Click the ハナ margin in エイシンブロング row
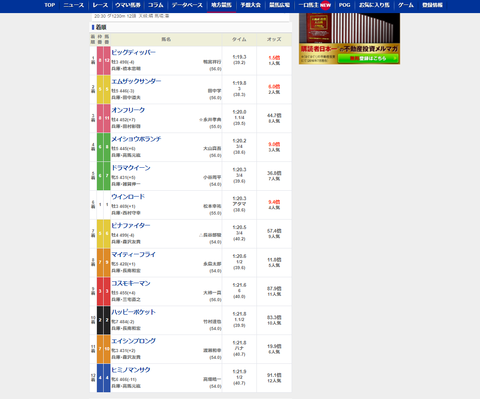This screenshot has width=480, height=399. pyautogui.click(x=239, y=348)
